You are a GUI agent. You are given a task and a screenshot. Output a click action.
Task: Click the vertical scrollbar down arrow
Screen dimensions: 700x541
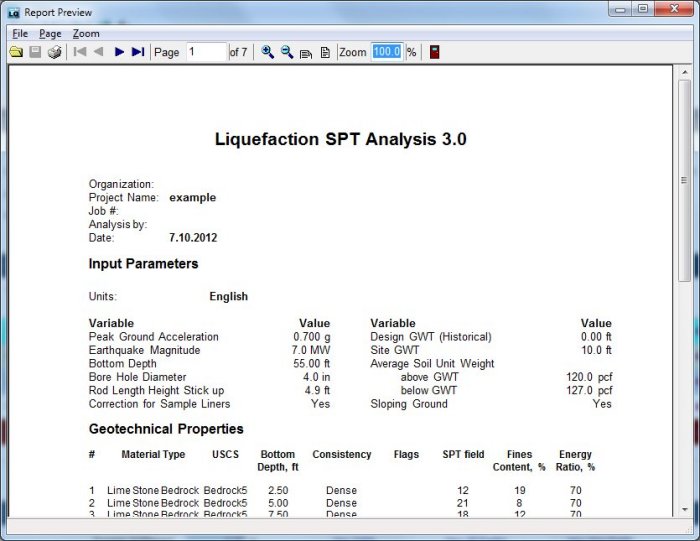click(684, 509)
